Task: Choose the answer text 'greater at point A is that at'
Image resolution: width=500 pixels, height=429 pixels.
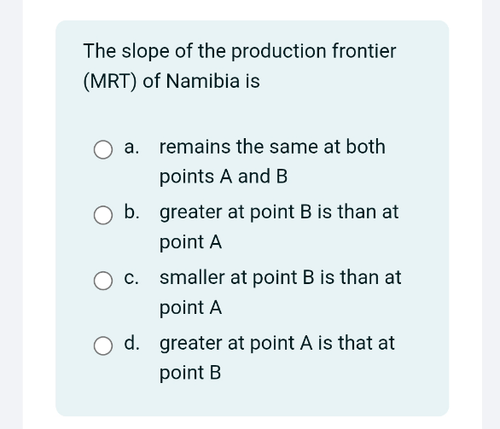Action: pyautogui.click(x=277, y=344)
